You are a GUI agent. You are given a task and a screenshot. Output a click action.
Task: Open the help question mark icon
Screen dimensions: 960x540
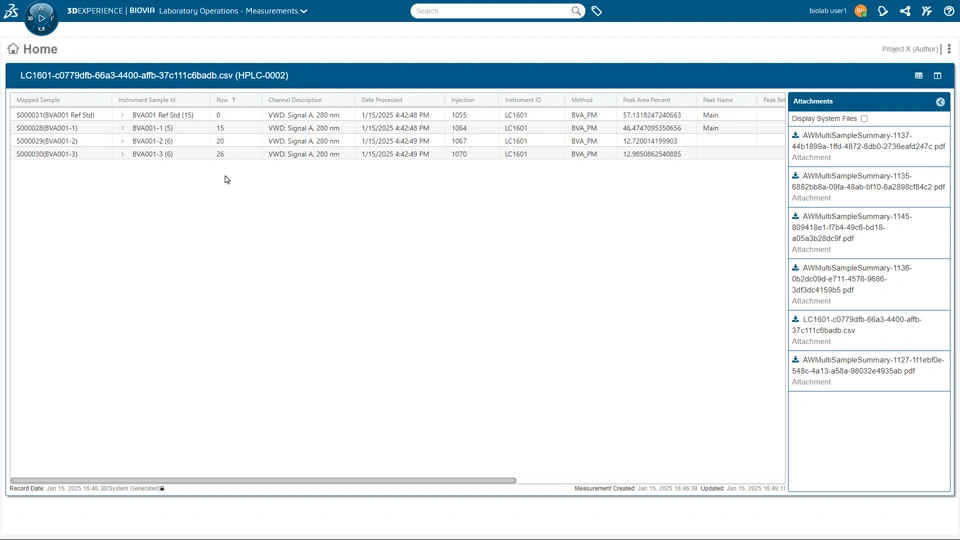tap(949, 11)
